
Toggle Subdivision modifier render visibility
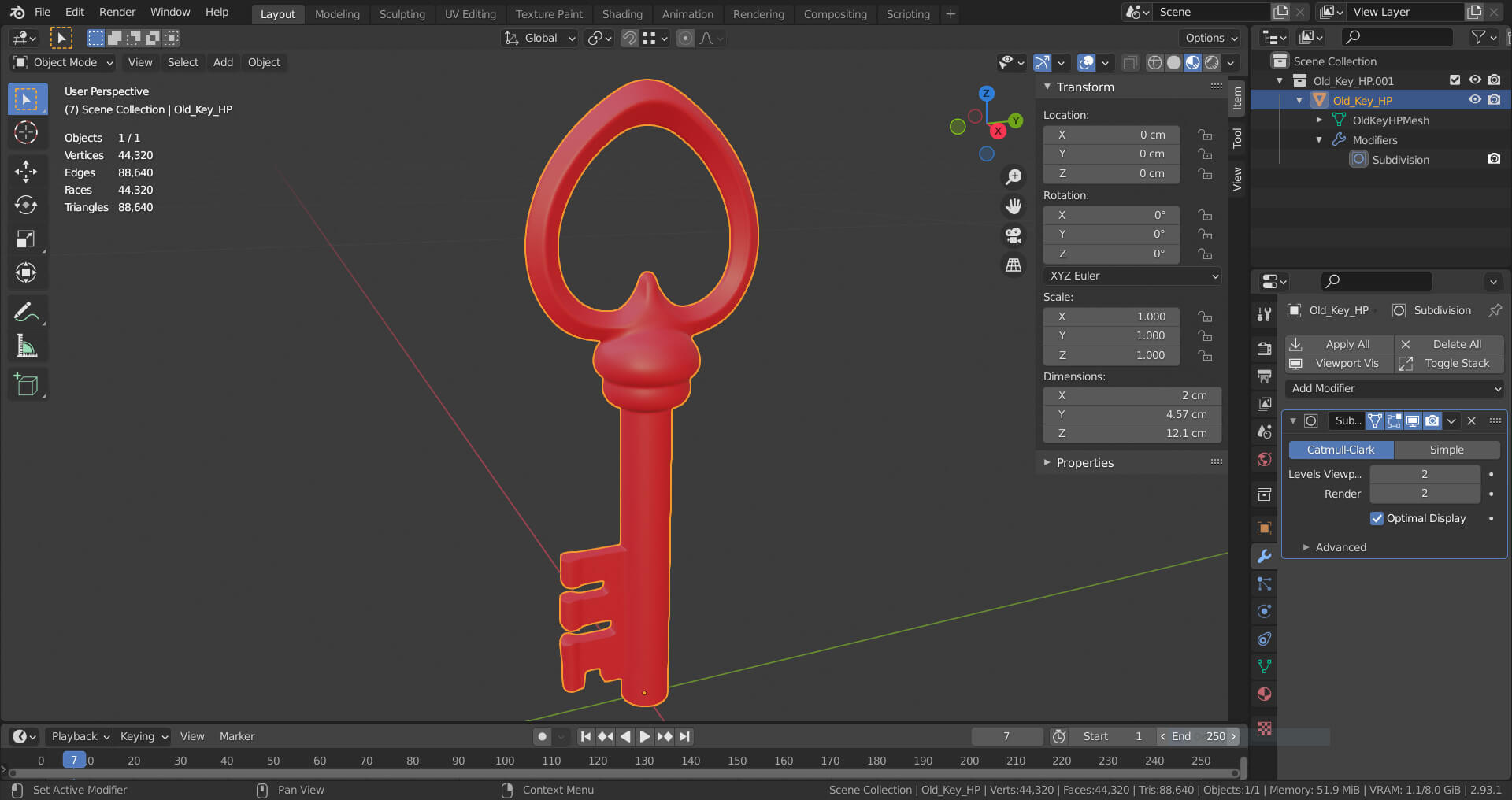1432,420
